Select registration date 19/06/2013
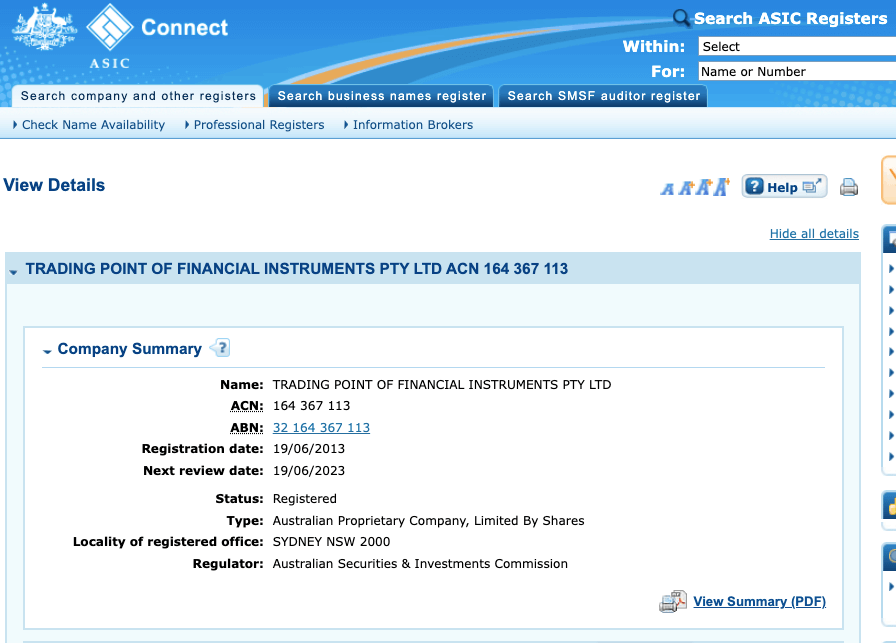Screen dimensions: 896x643 [309, 449]
